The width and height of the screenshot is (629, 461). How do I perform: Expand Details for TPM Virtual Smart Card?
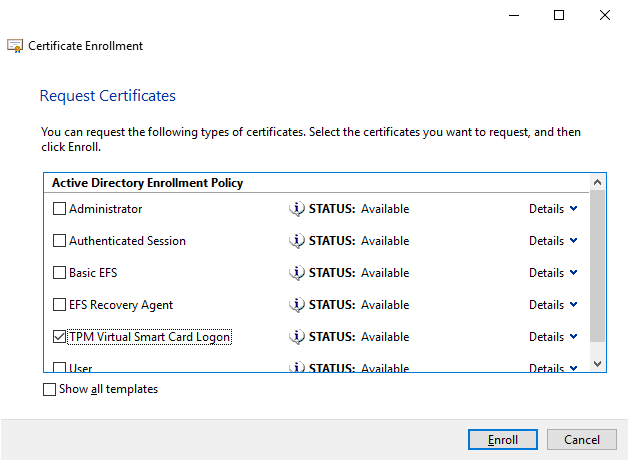coord(553,337)
